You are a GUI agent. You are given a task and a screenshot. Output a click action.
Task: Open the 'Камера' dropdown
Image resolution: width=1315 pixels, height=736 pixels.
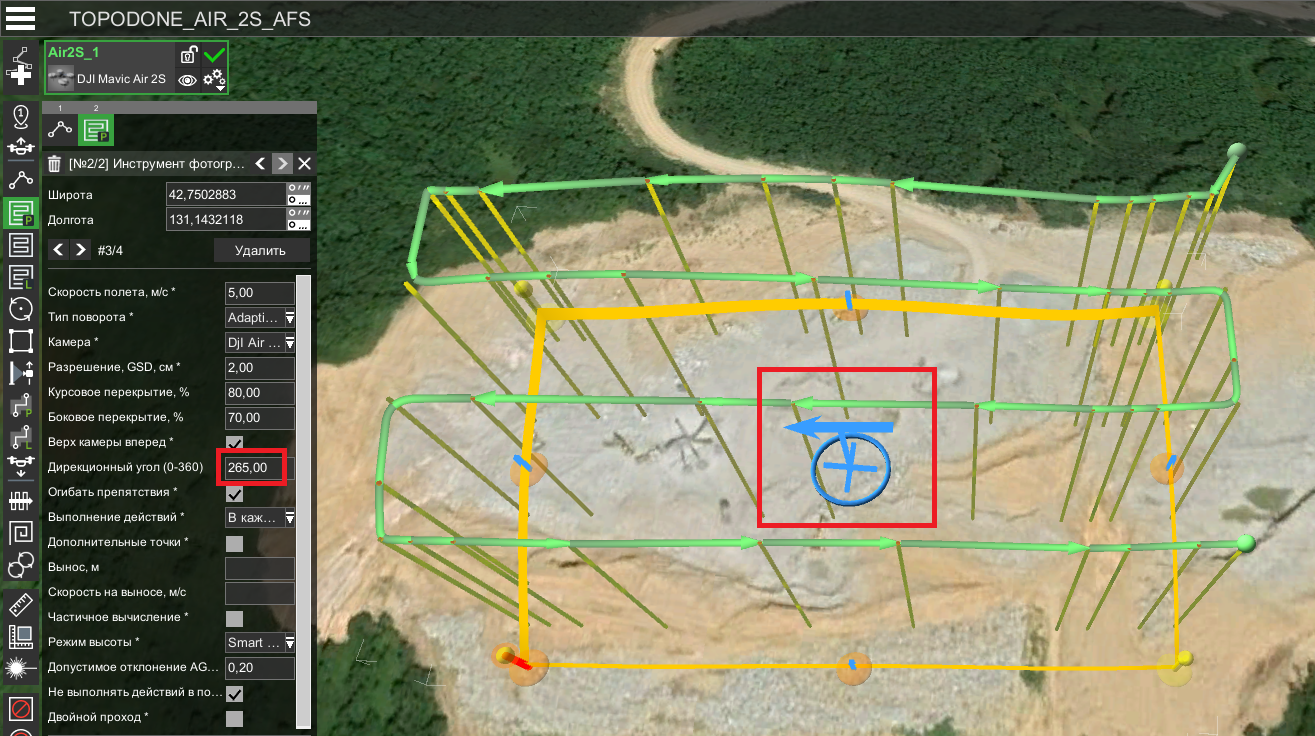tap(260, 342)
